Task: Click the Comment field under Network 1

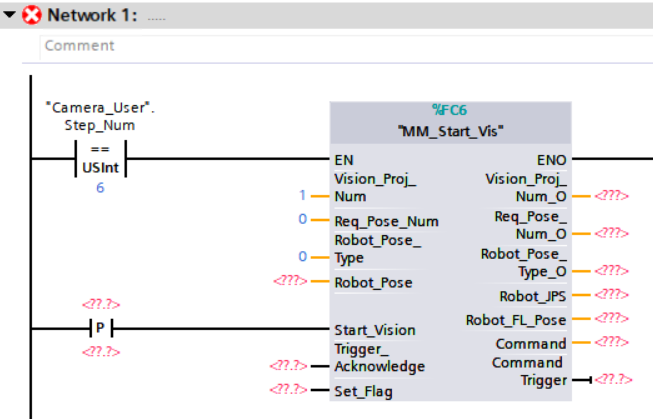Action: tap(346, 46)
